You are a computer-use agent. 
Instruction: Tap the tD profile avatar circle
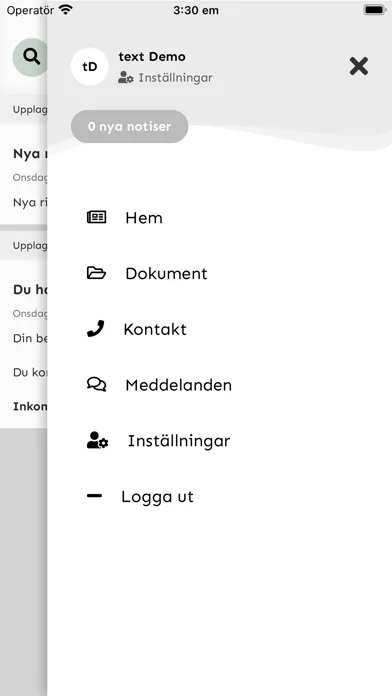pyautogui.click(x=90, y=67)
